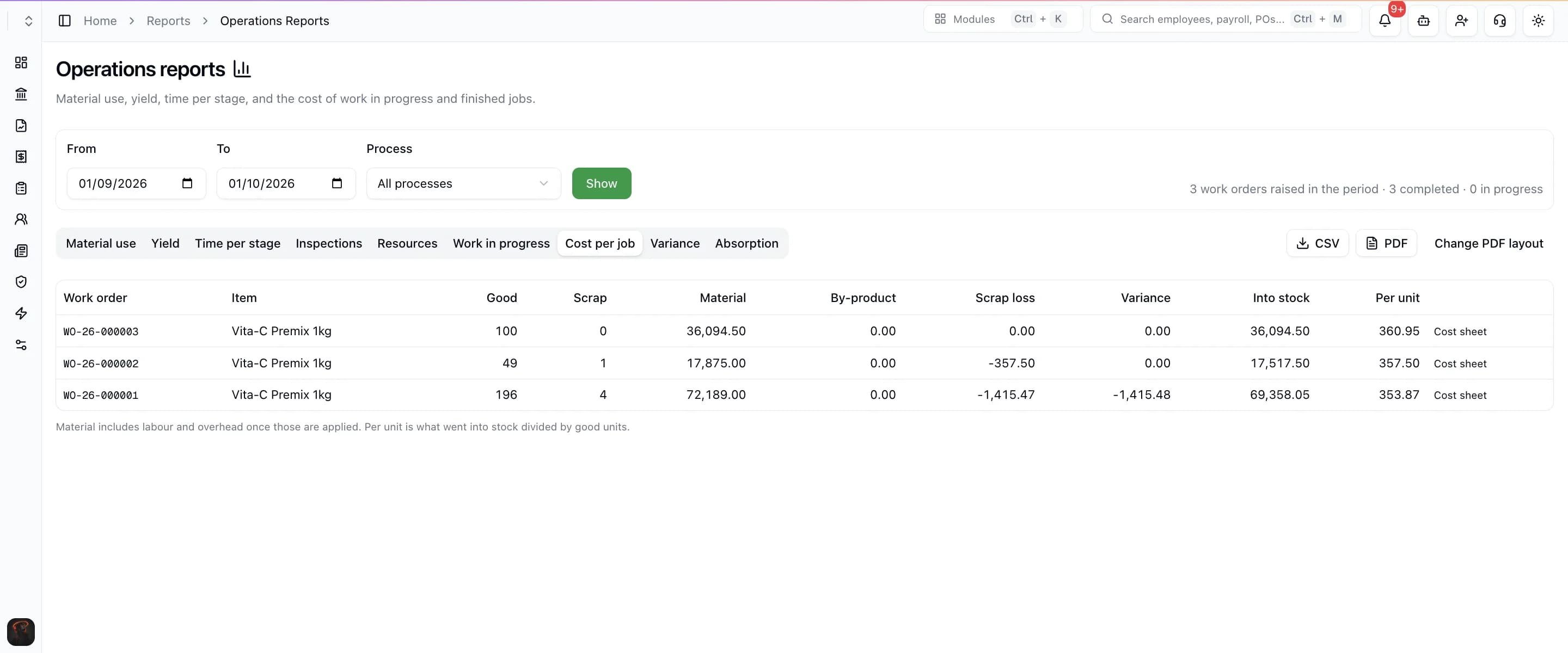Open the bank building icon in sidebar
Viewport: 1568px width, 653px height.
[21, 94]
